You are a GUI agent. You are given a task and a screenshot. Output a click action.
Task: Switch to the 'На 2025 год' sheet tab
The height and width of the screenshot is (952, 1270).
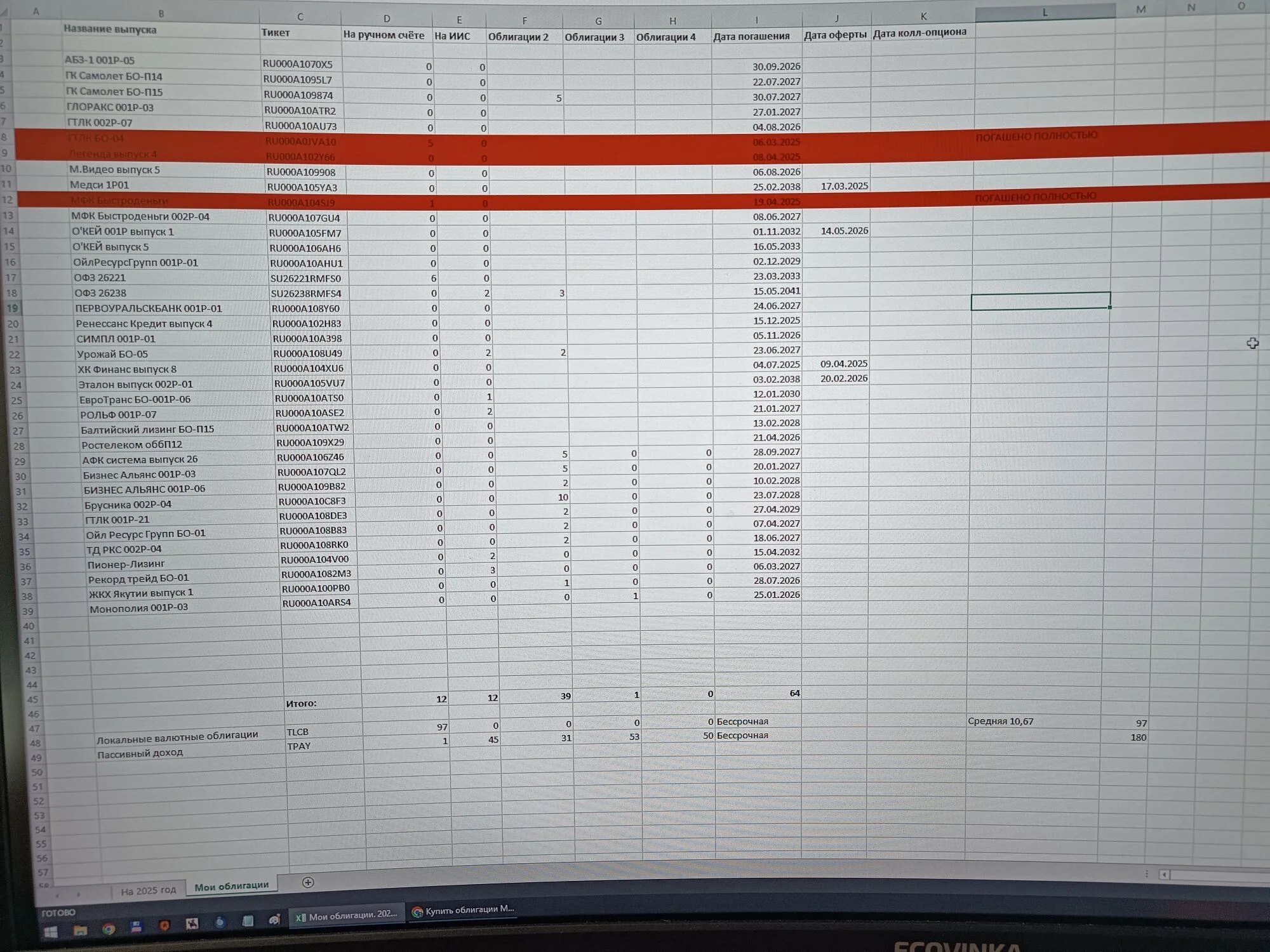click(148, 890)
